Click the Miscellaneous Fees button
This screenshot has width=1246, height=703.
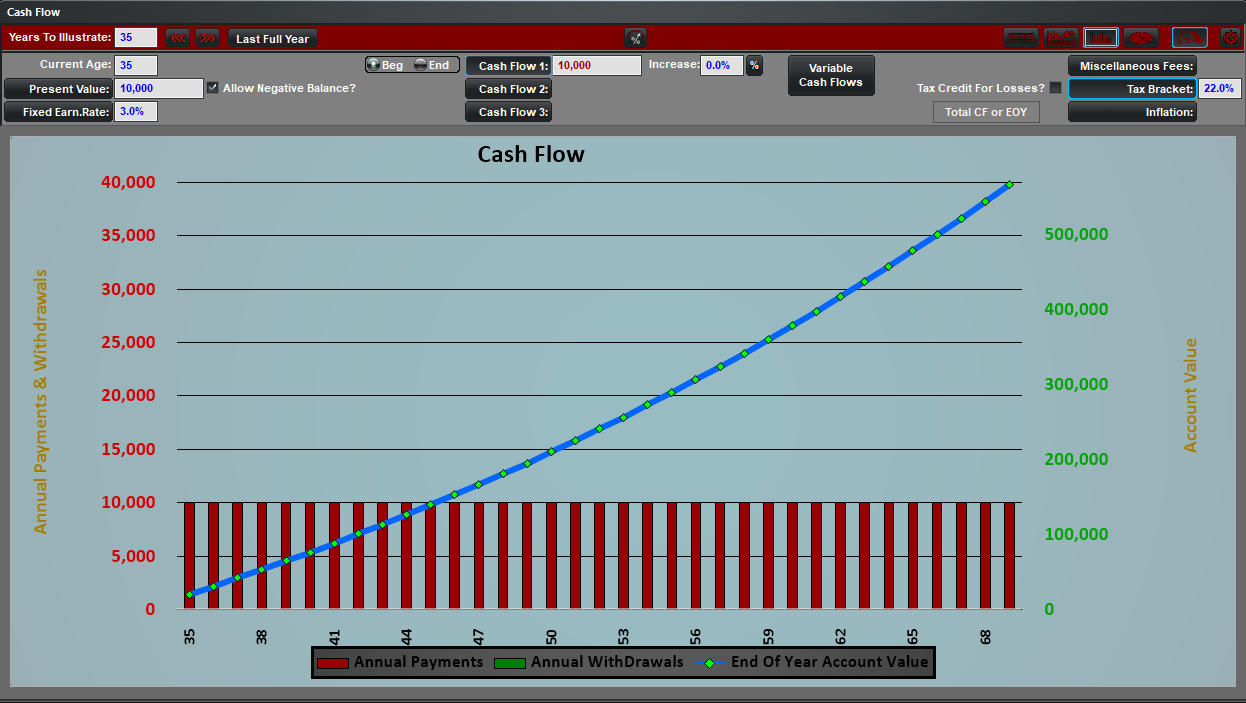(1132, 66)
